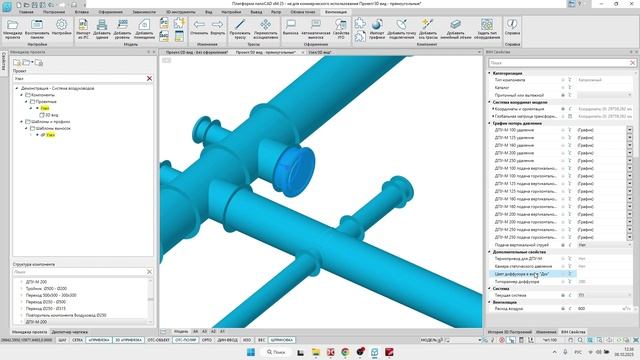Open Chrome from Windows taskbar
This screenshot has width=640, height=360.
click(345, 352)
